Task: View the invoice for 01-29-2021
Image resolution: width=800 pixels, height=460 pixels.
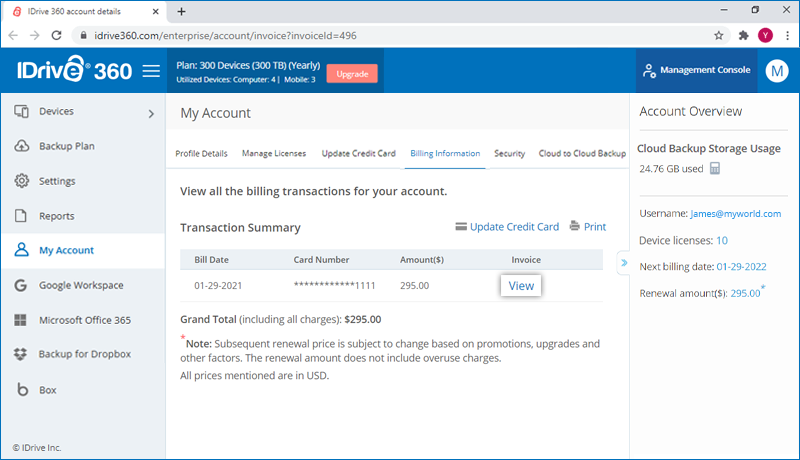Action: click(x=521, y=285)
